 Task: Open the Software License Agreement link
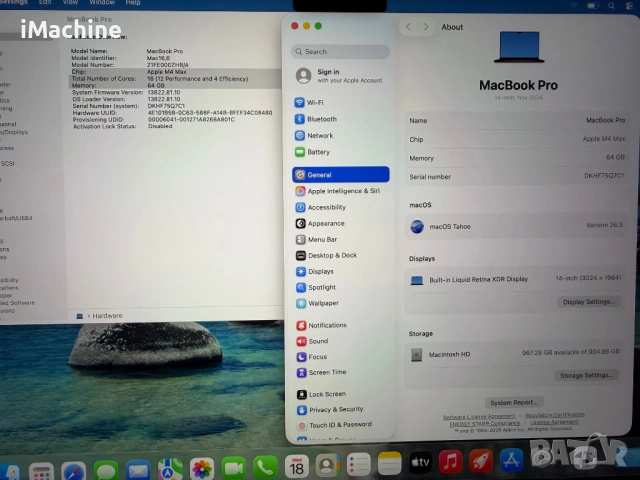coord(479,416)
